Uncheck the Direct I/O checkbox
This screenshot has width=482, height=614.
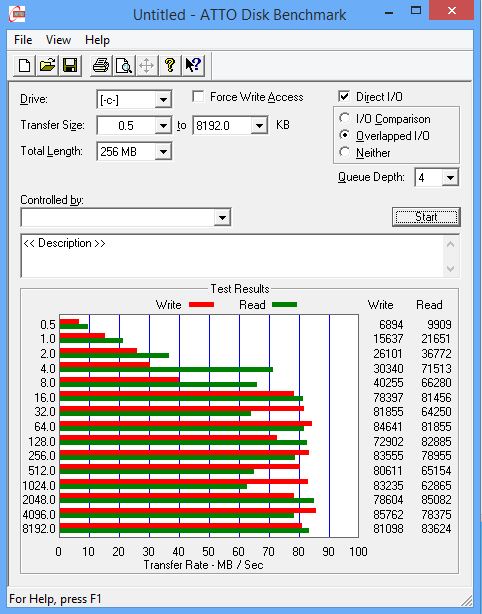[344, 96]
